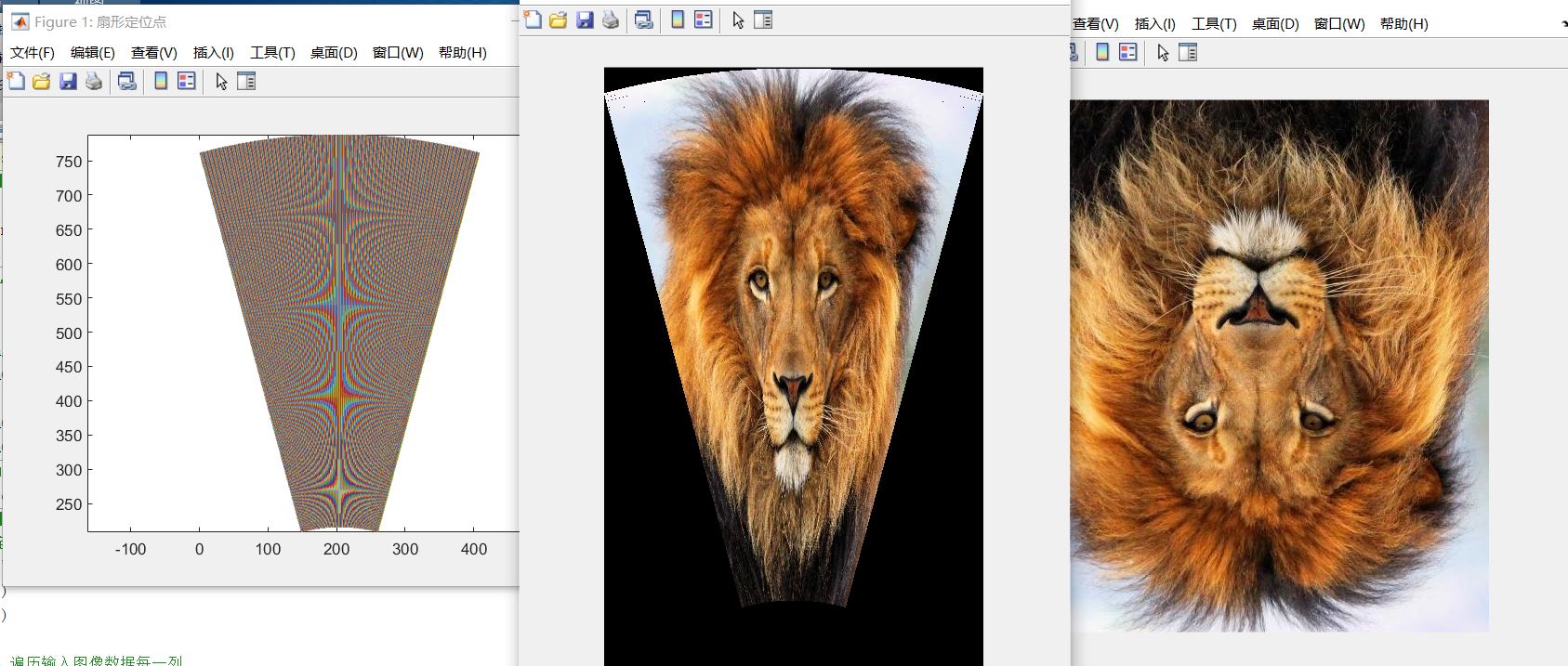Open 帮助(H) menu in Figure 1
Viewport: 1568px width, 666px height.
tap(463, 53)
